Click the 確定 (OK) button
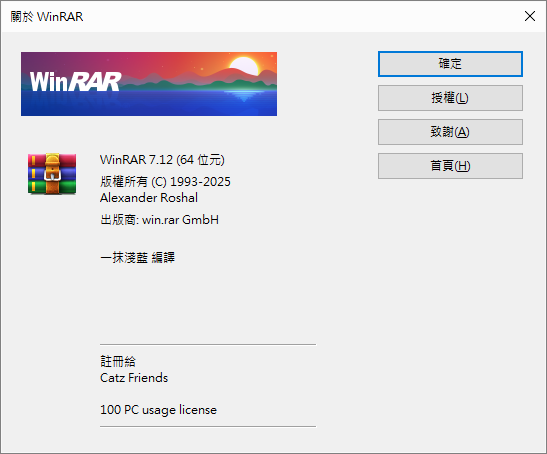This screenshot has height=454, width=547. [x=450, y=64]
